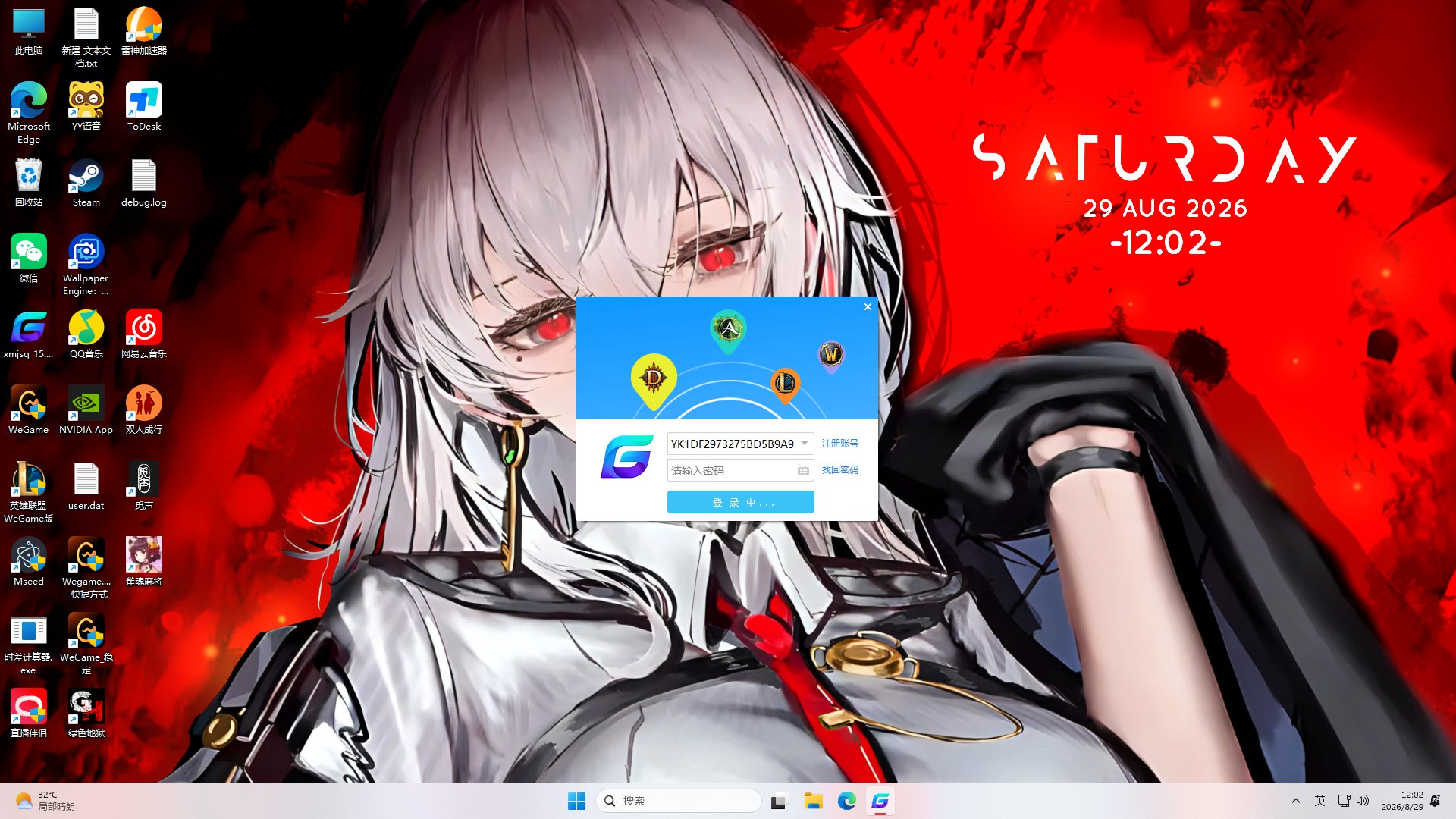The width and height of the screenshot is (1456, 819).
Task: Close the login dialog
Action: [x=868, y=307]
